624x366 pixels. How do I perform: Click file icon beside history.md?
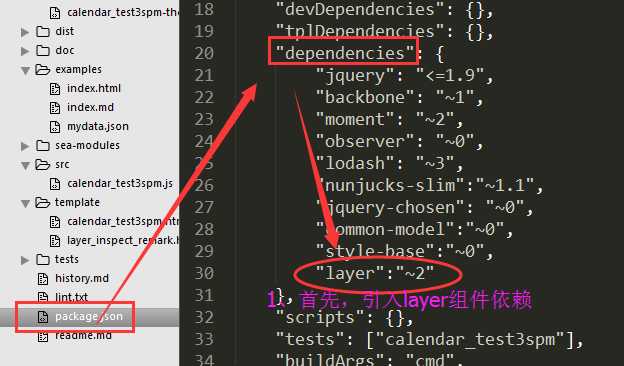click(43, 279)
